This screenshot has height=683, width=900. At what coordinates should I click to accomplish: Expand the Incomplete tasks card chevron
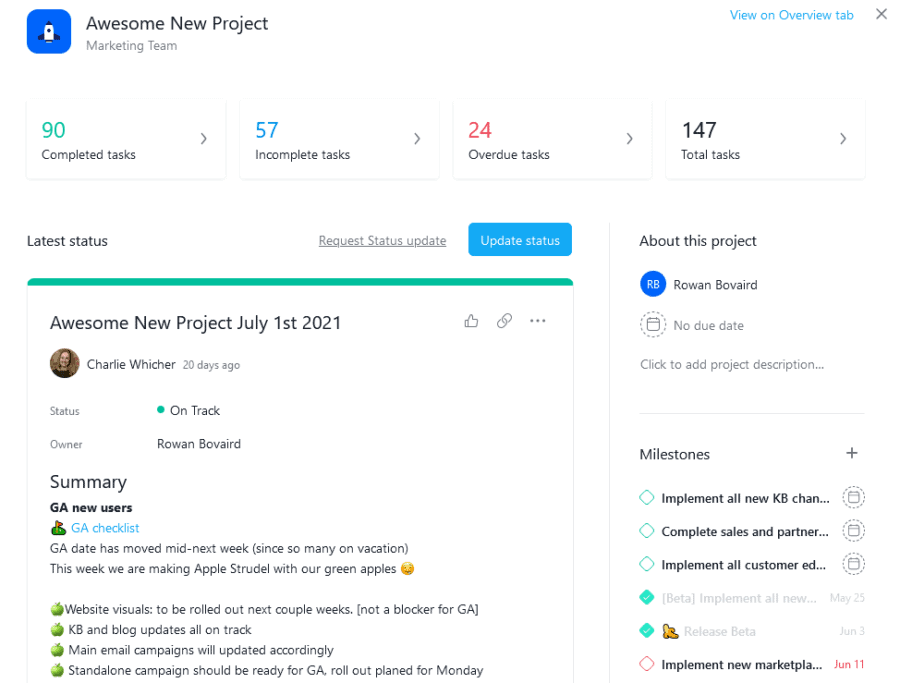(417, 139)
